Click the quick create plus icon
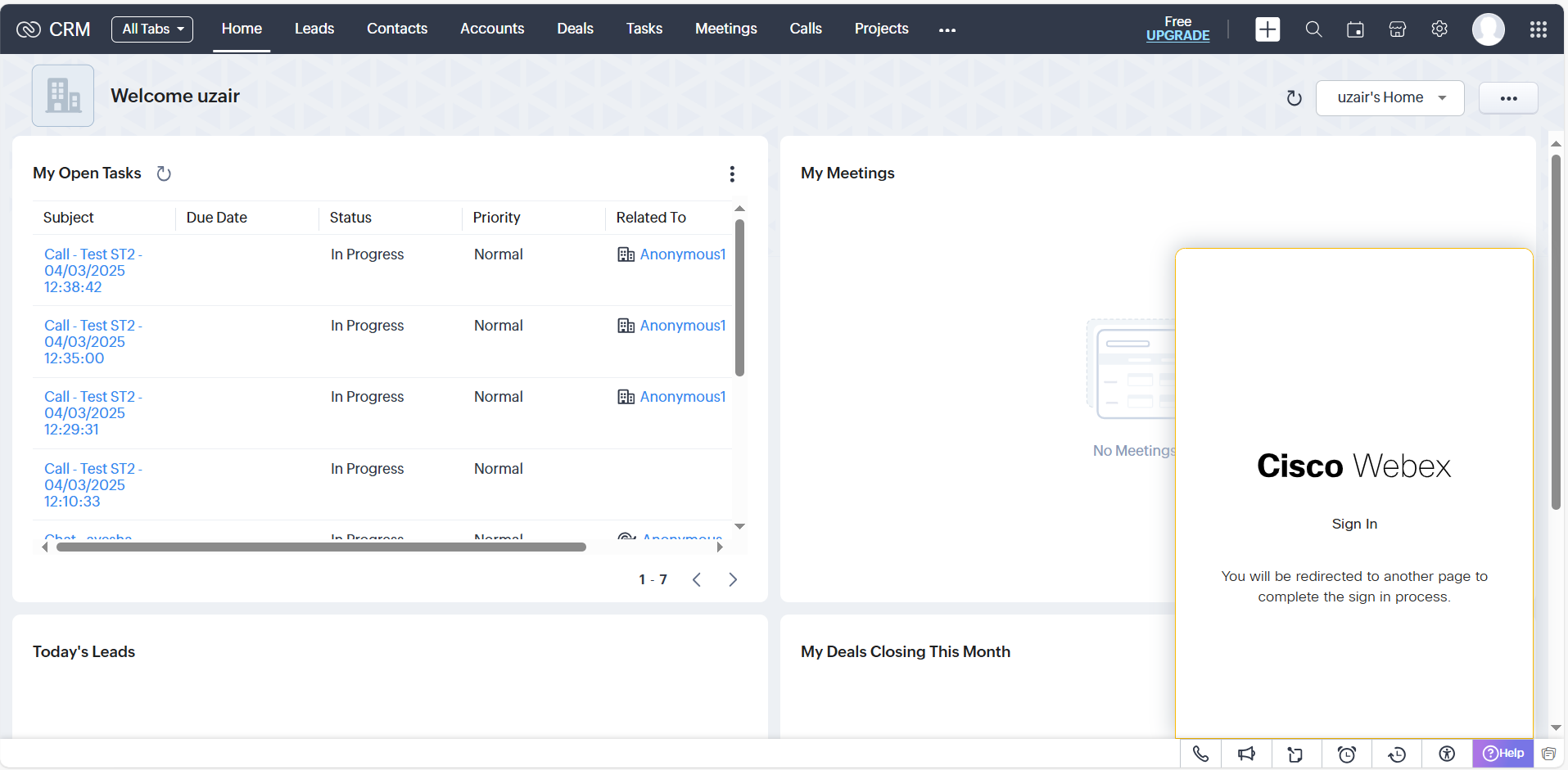 click(1267, 29)
